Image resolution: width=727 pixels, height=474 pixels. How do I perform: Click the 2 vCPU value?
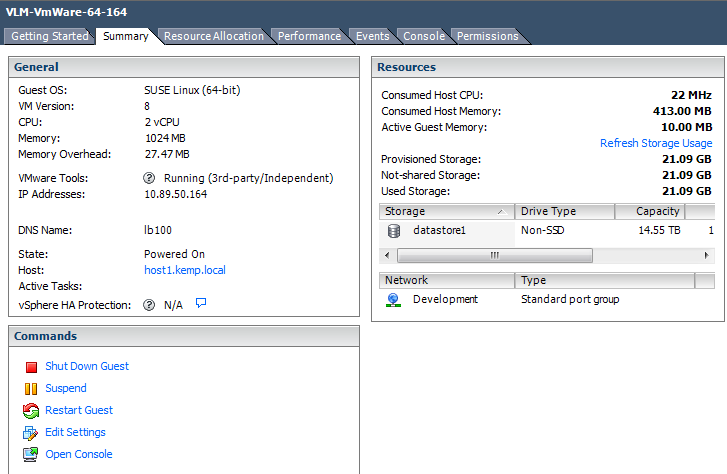click(162, 122)
